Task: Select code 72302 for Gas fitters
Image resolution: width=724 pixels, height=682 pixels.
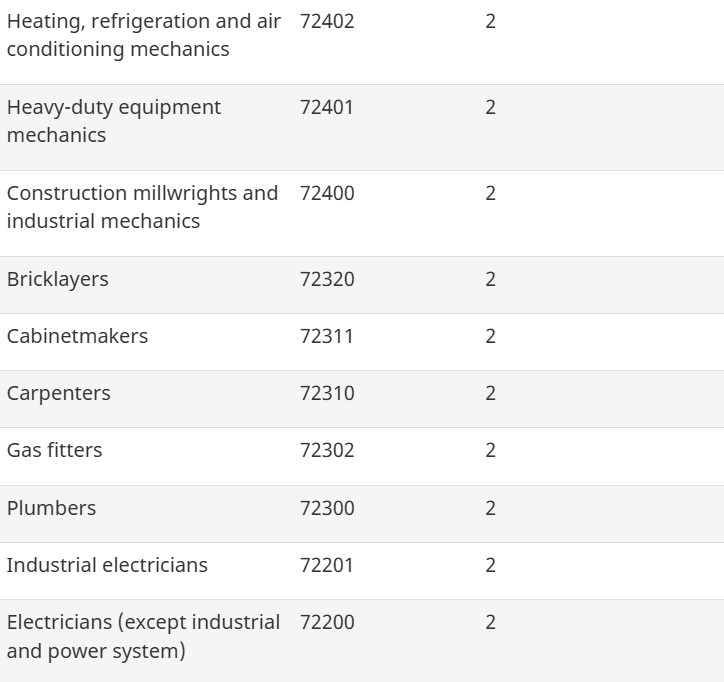Action: [x=327, y=450]
